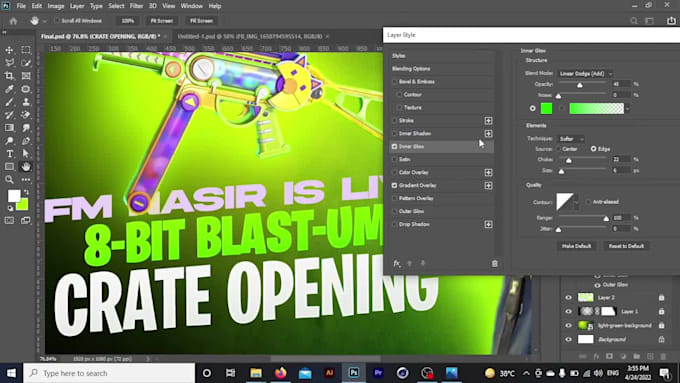This screenshot has height=383, width=680.
Task: Select the Pen tool
Action: tap(26, 141)
